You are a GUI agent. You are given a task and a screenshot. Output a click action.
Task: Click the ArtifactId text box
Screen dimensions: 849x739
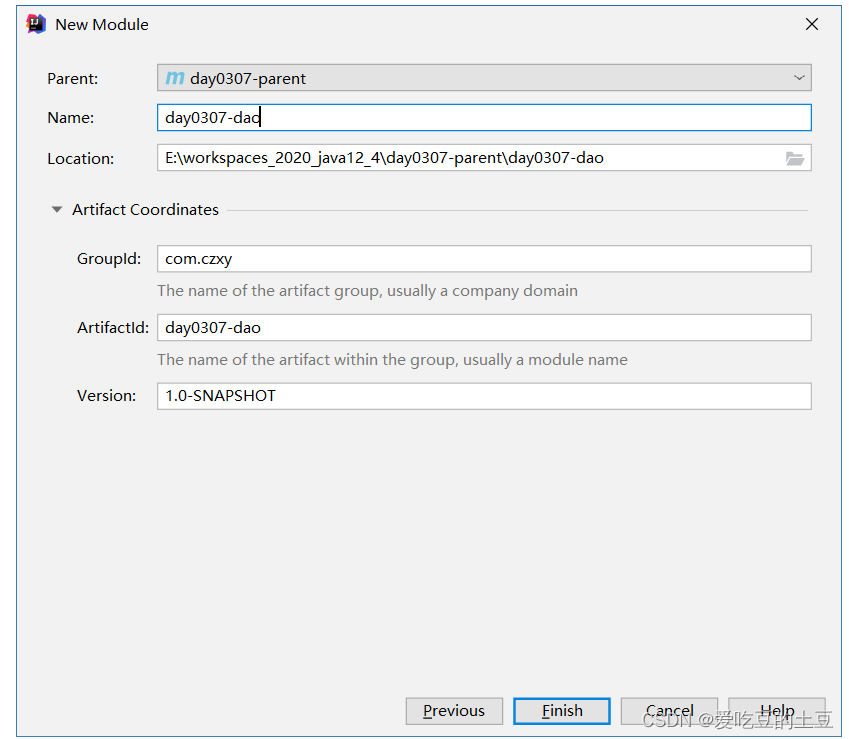pos(484,328)
